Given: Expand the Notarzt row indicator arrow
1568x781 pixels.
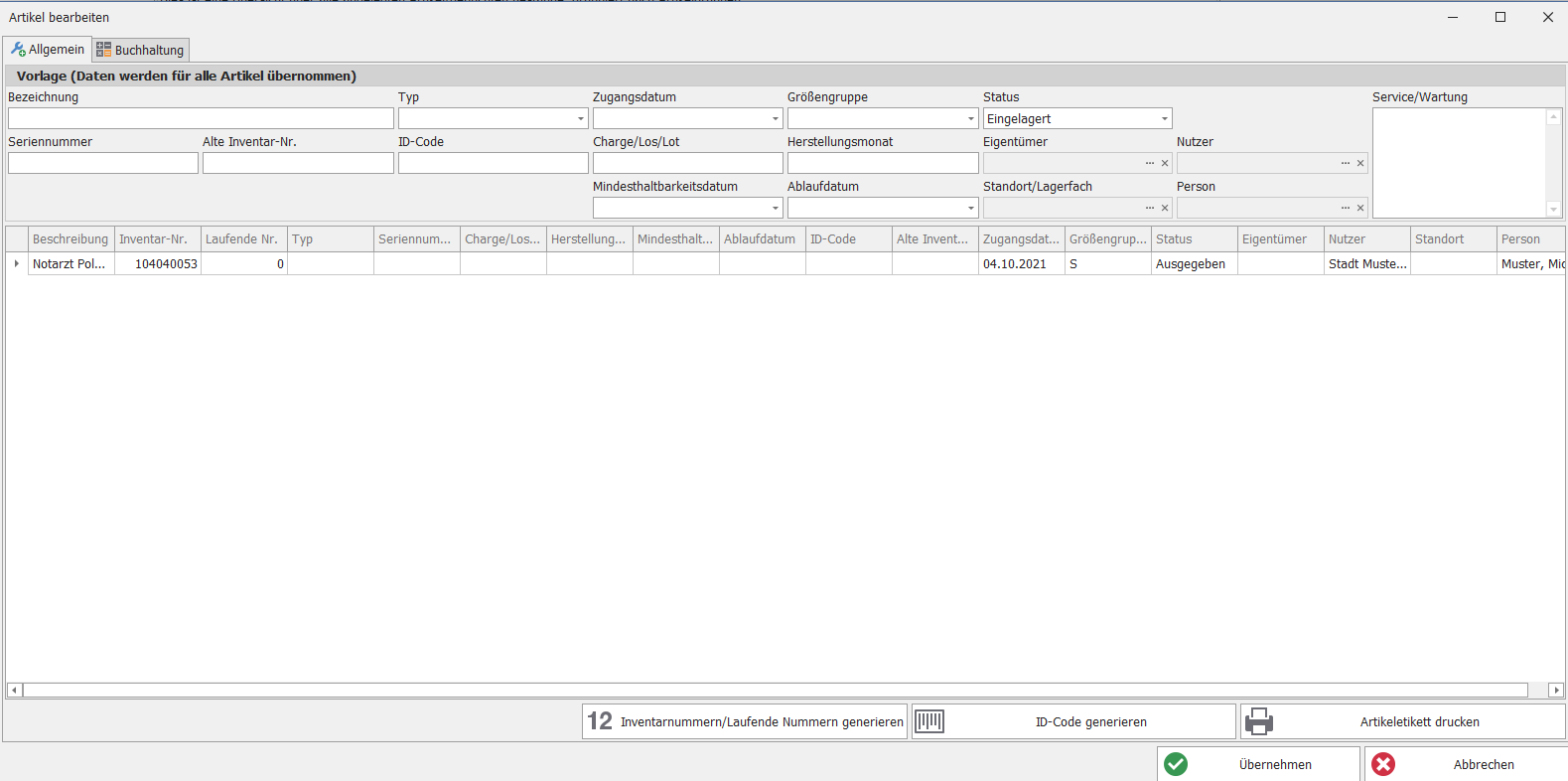Looking at the screenshot, I should pos(17,264).
